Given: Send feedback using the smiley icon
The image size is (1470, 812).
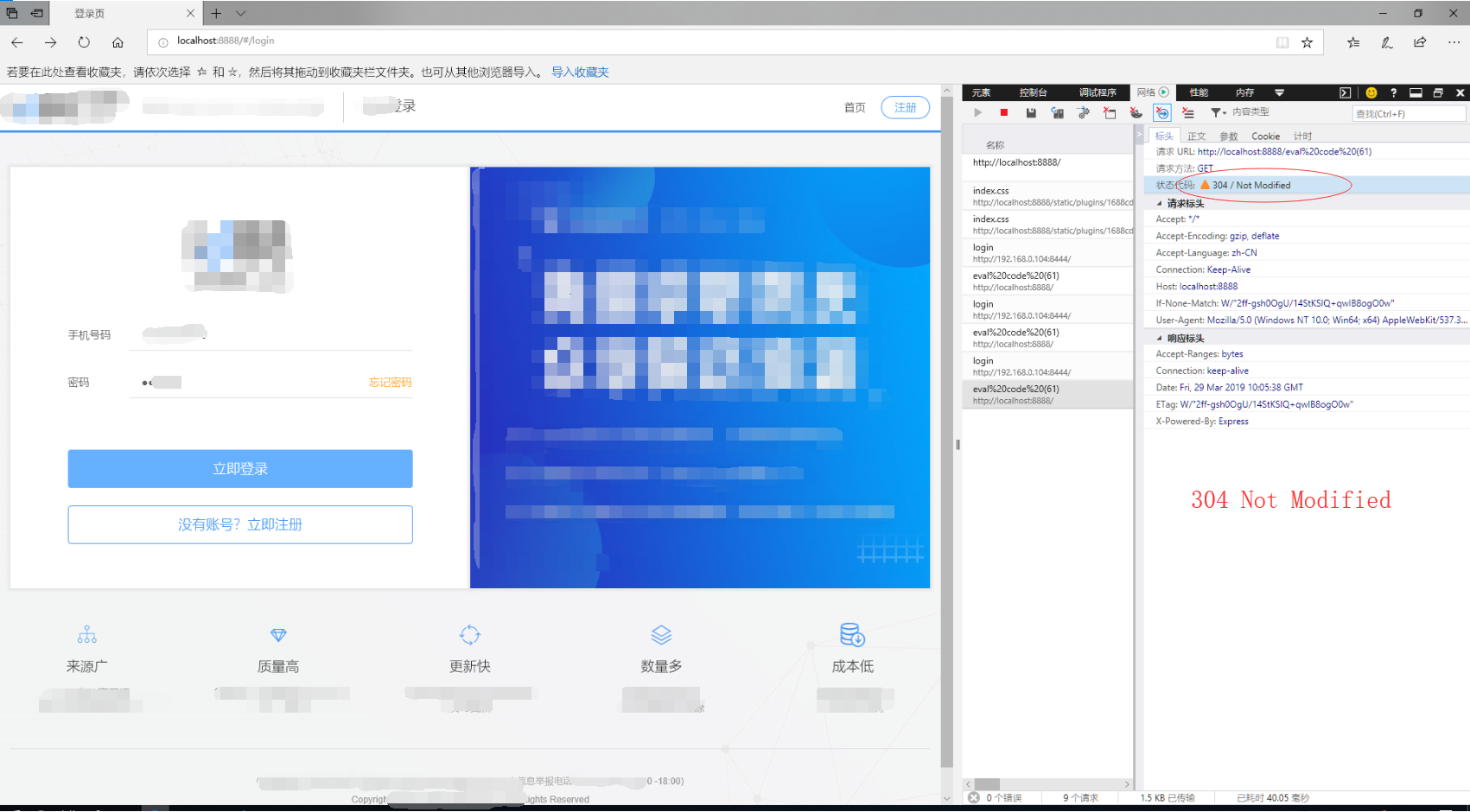Looking at the screenshot, I should [1371, 92].
